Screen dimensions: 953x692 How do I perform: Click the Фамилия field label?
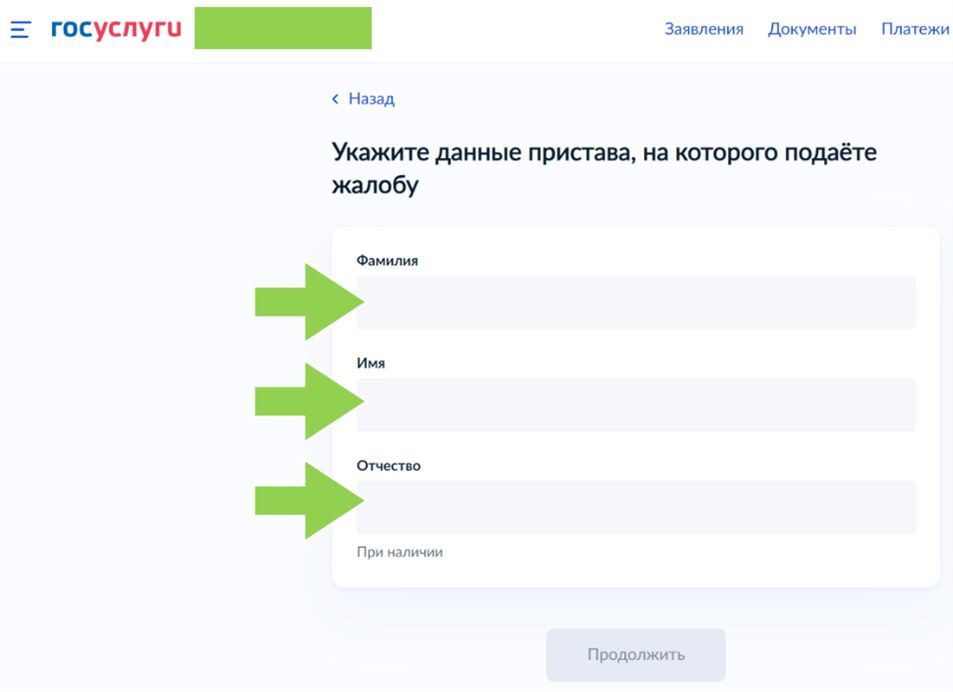point(387,261)
